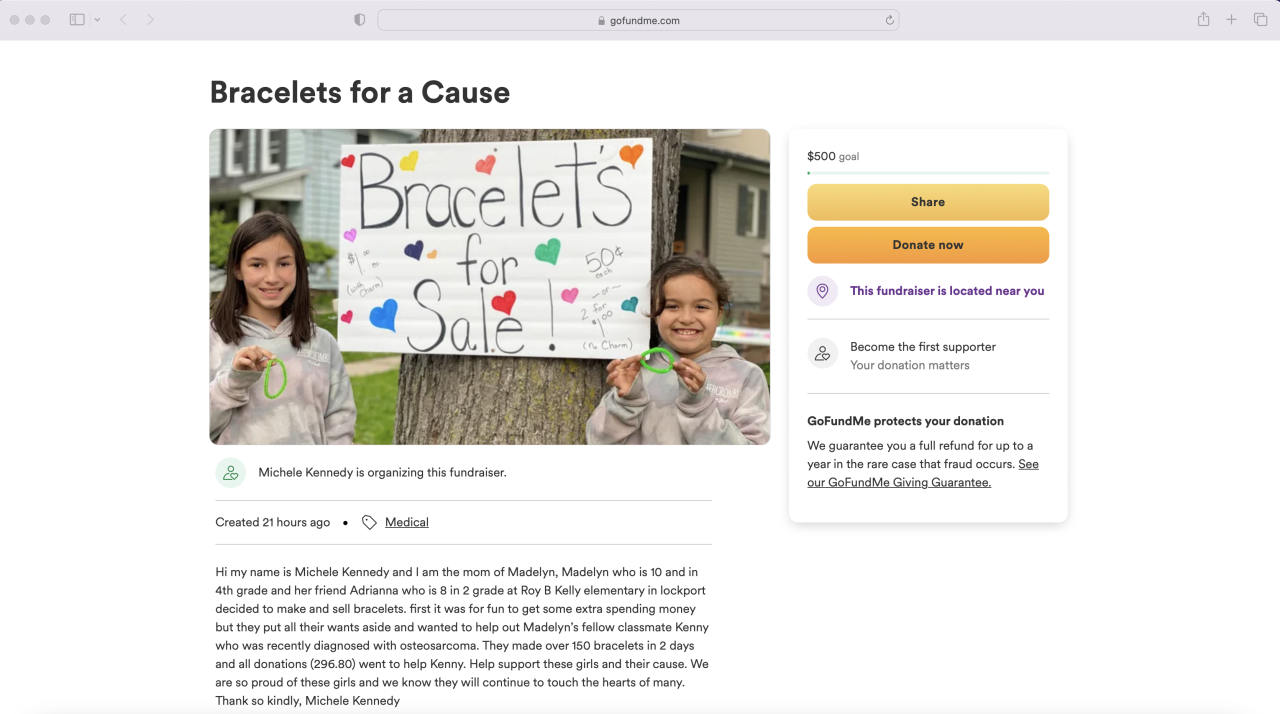1280x714 pixels.
Task: Click the organizer avatar icon beside Michele Kennedy
Action: click(x=231, y=472)
